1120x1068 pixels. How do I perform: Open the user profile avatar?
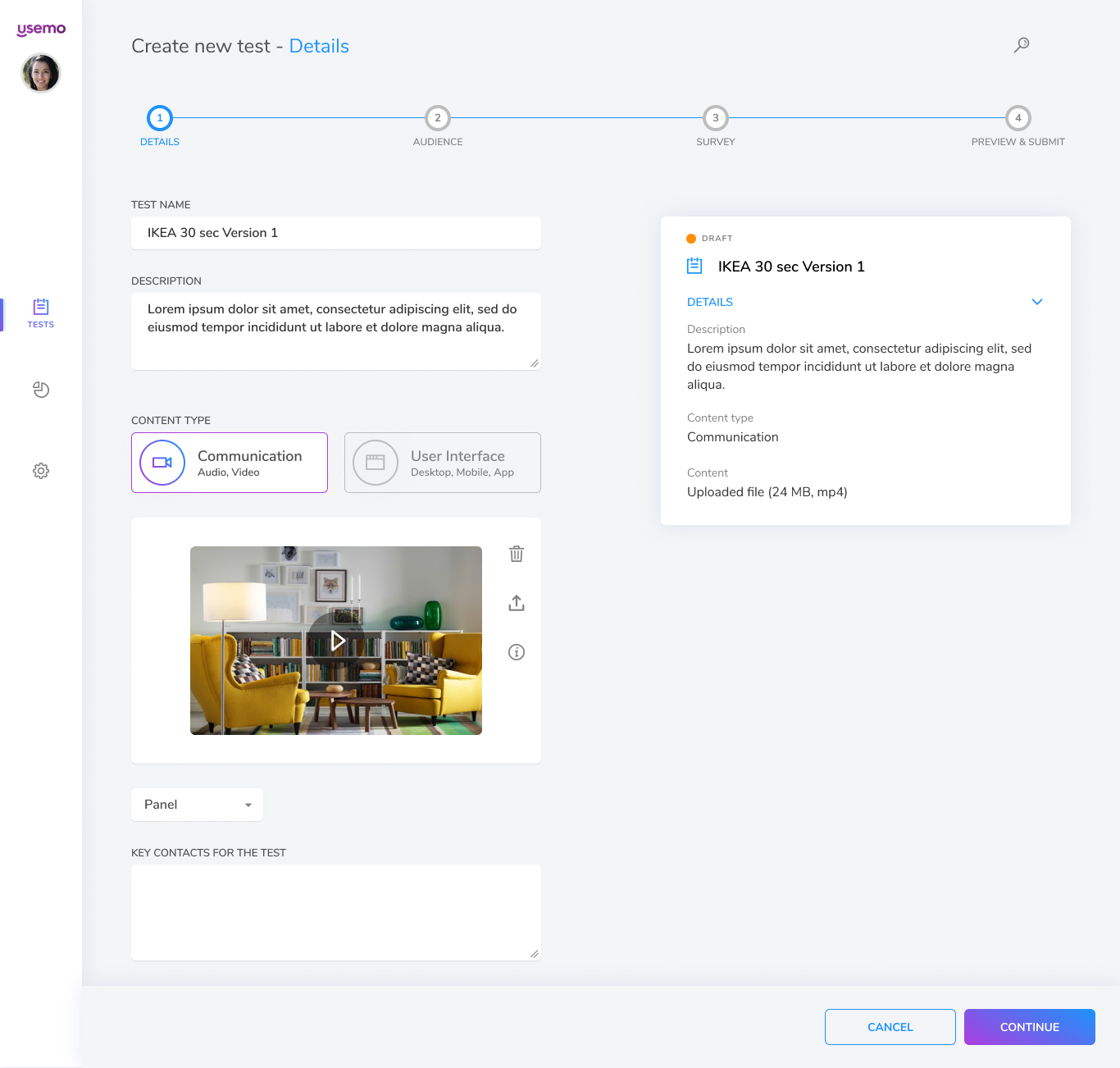(41, 73)
